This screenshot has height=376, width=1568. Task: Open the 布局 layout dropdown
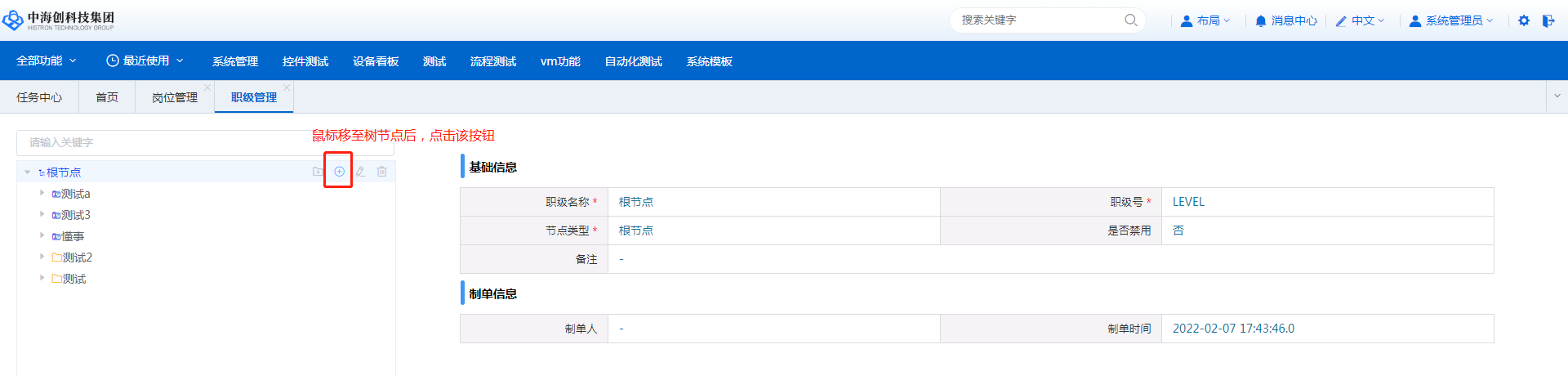tap(1205, 20)
